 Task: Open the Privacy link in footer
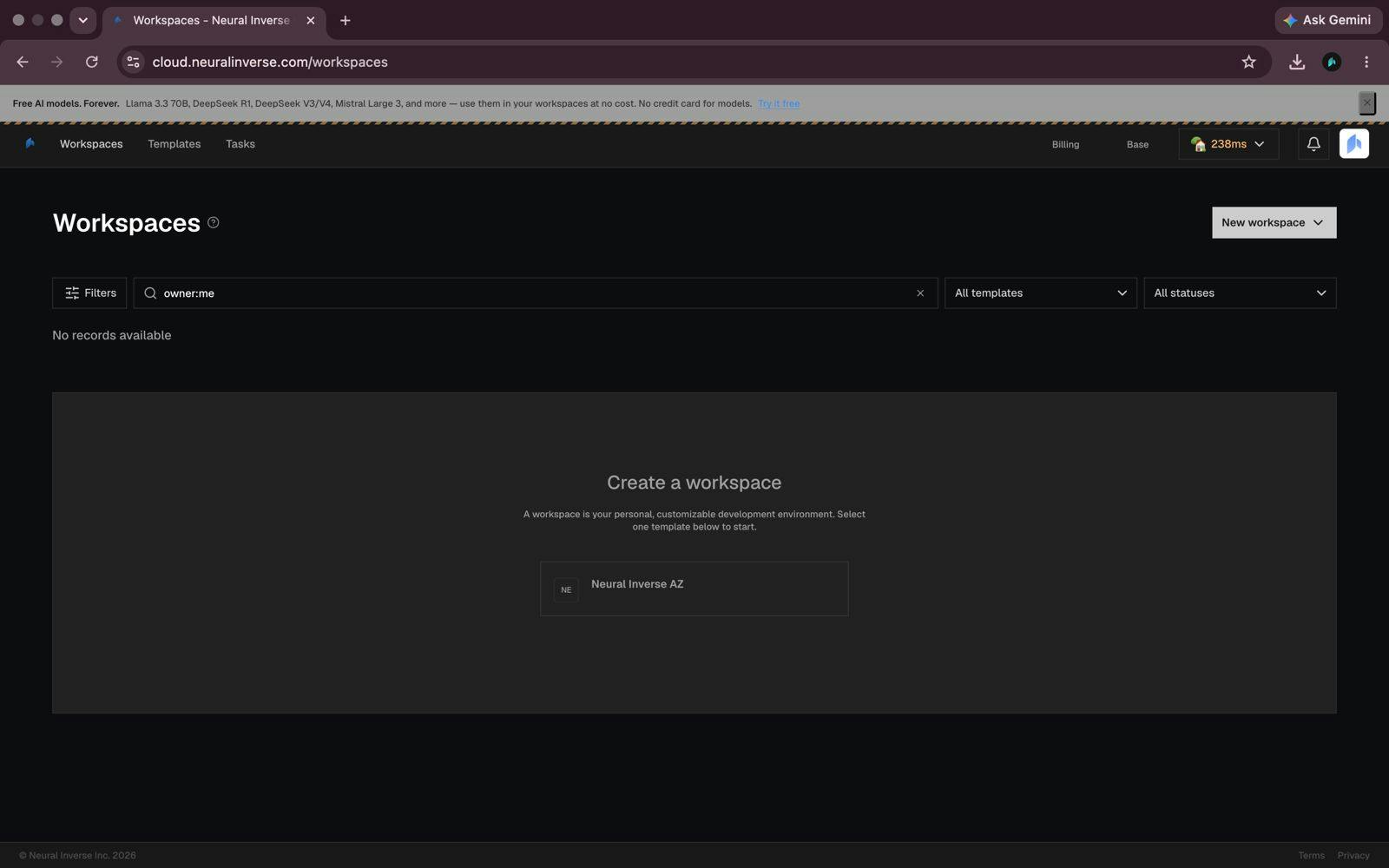coord(1353,855)
